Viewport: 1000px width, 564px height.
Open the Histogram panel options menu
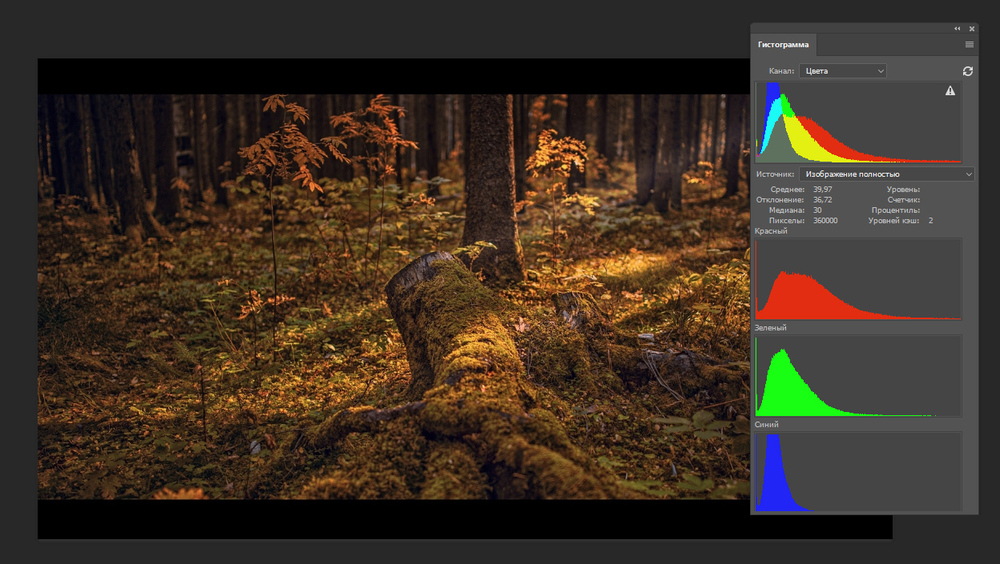[969, 45]
